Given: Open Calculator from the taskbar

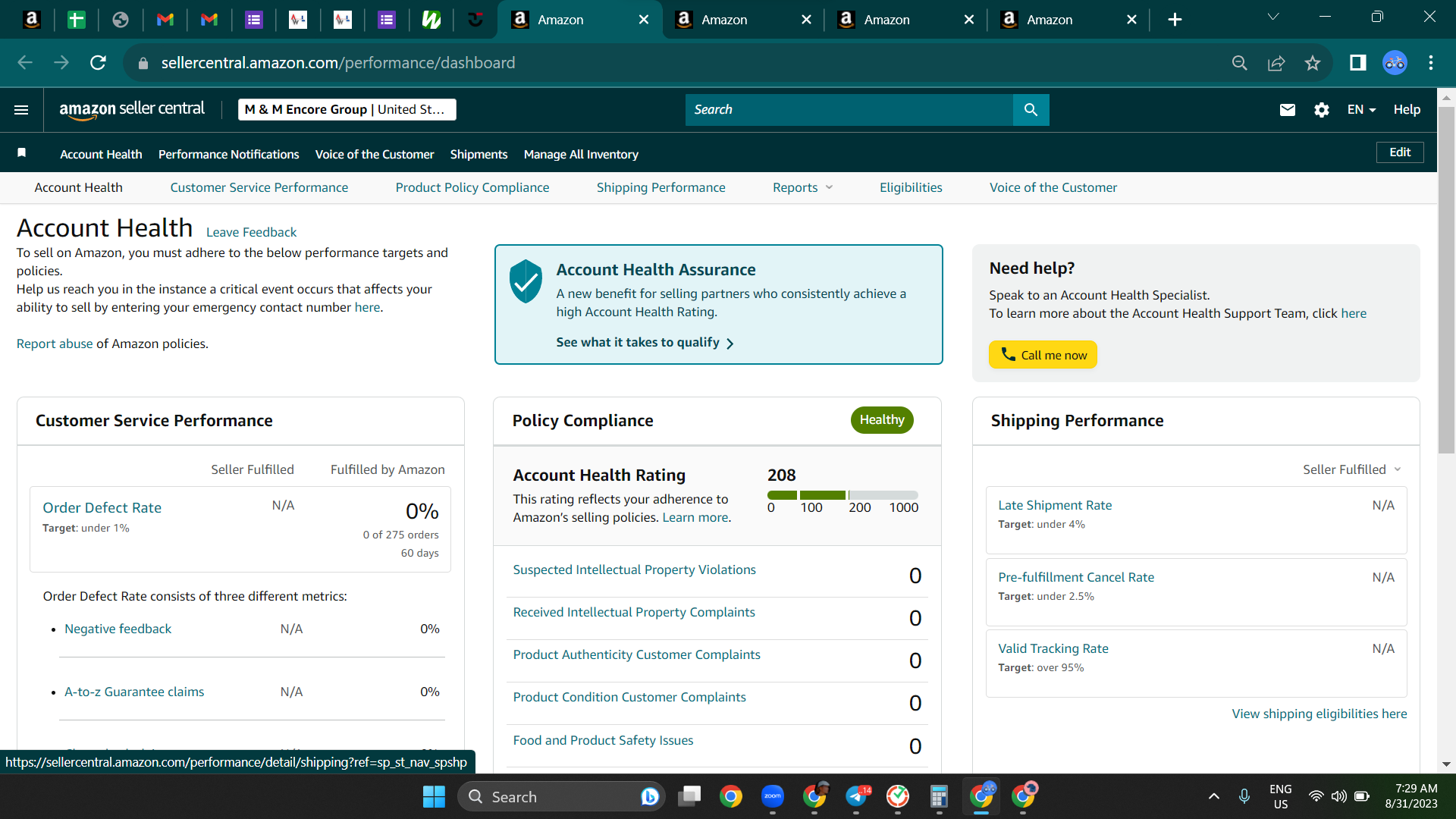Looking at the screenshot, I should click(939, 796).
